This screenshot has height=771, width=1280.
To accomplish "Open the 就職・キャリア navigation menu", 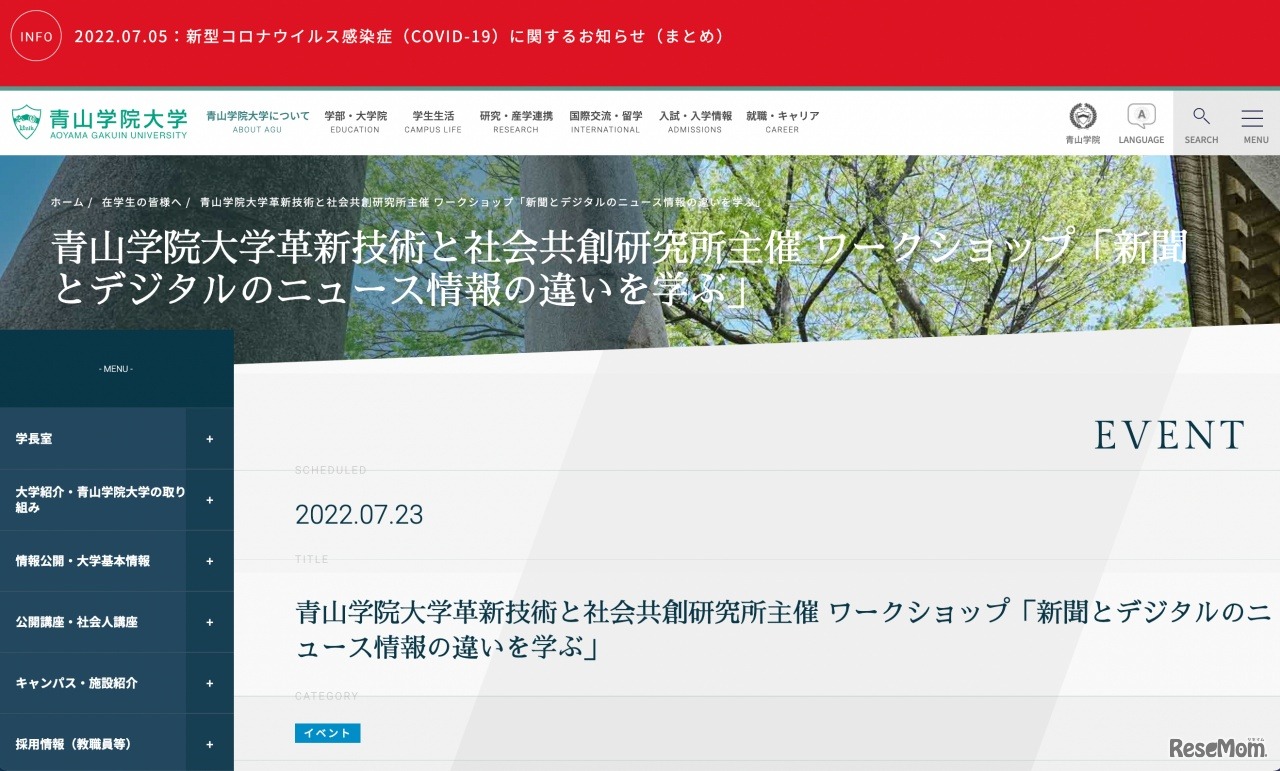I will (x=783, y=120).
